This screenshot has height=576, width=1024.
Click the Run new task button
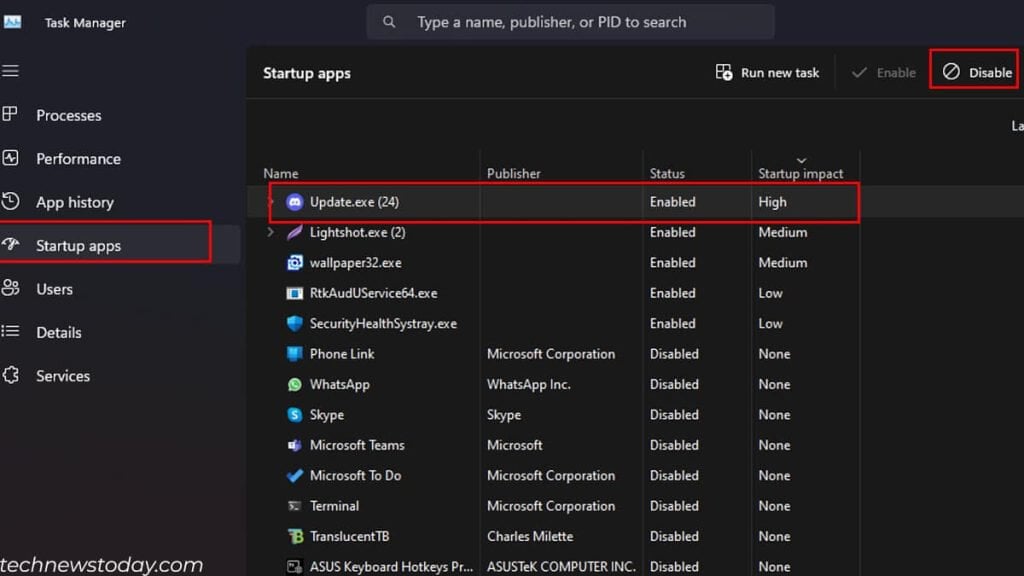767,72
